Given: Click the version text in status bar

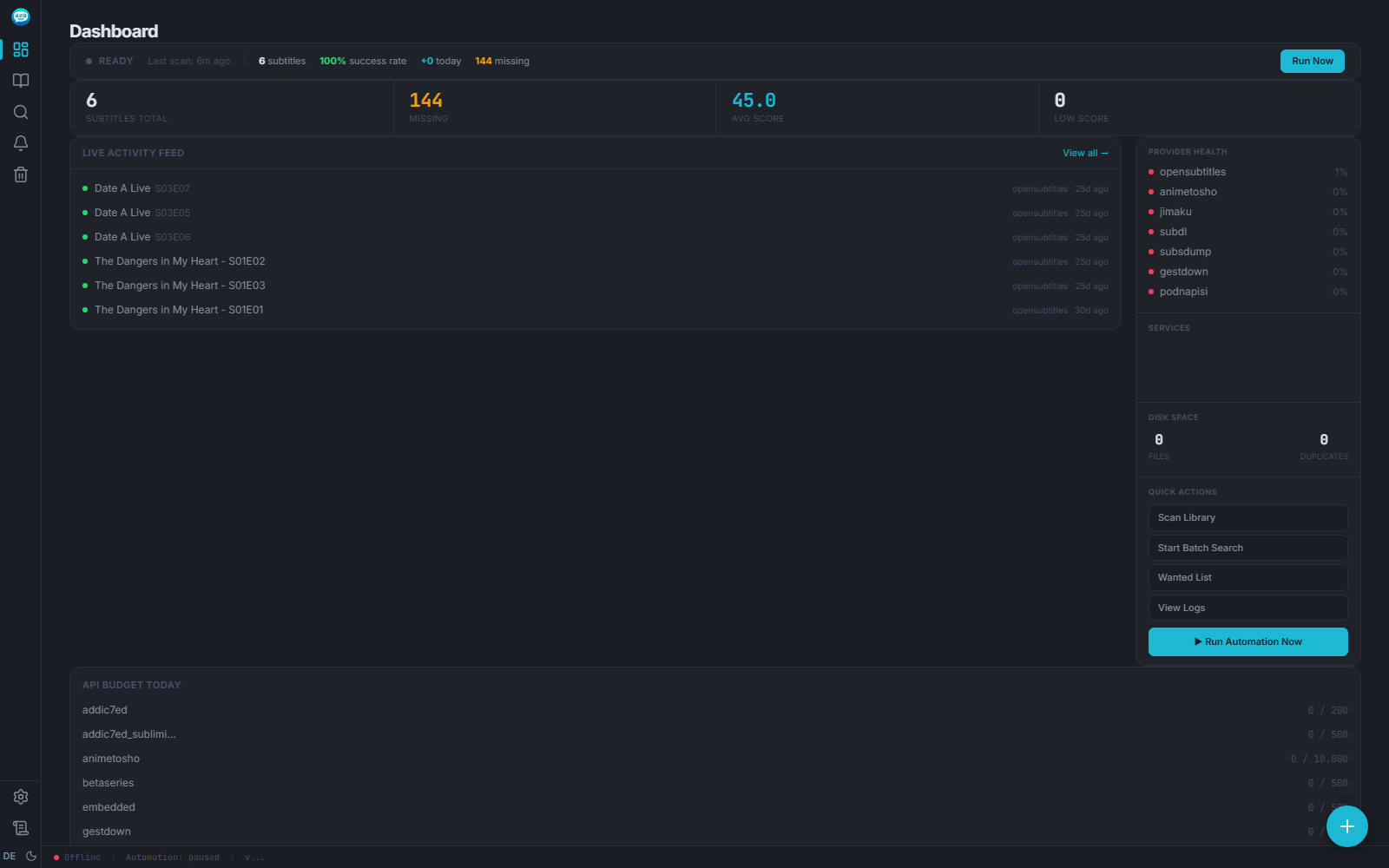Looking at the screenshot, I should [x=254, y=858].
